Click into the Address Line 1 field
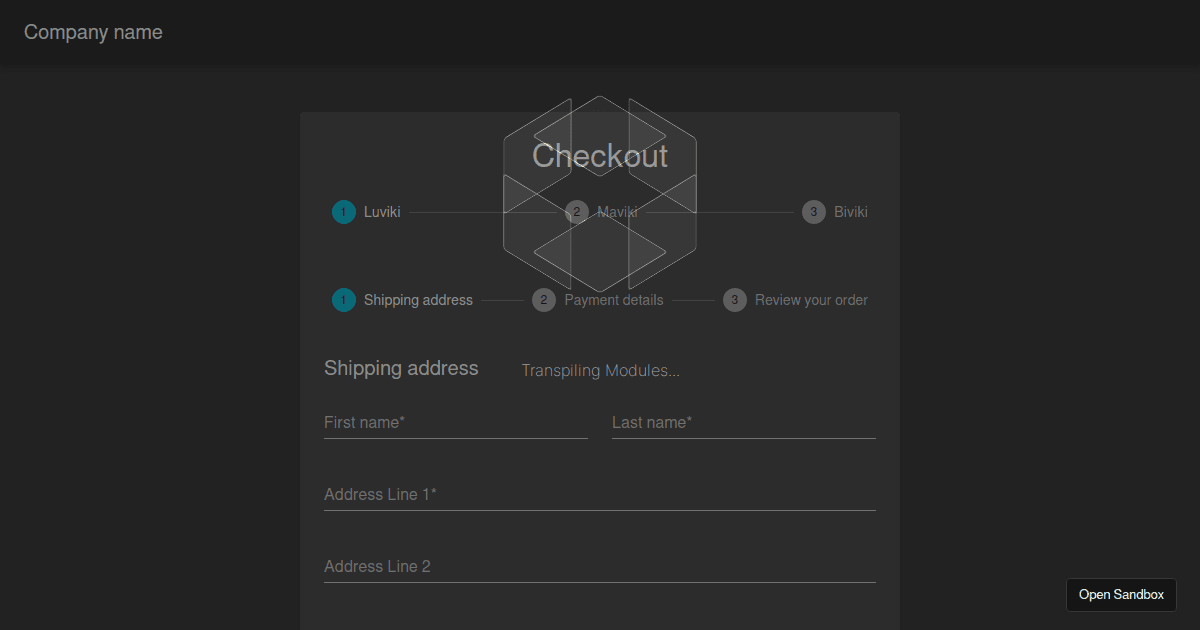Image resolution: width=1200 pixels, height=630 pixels. point(600,495)
